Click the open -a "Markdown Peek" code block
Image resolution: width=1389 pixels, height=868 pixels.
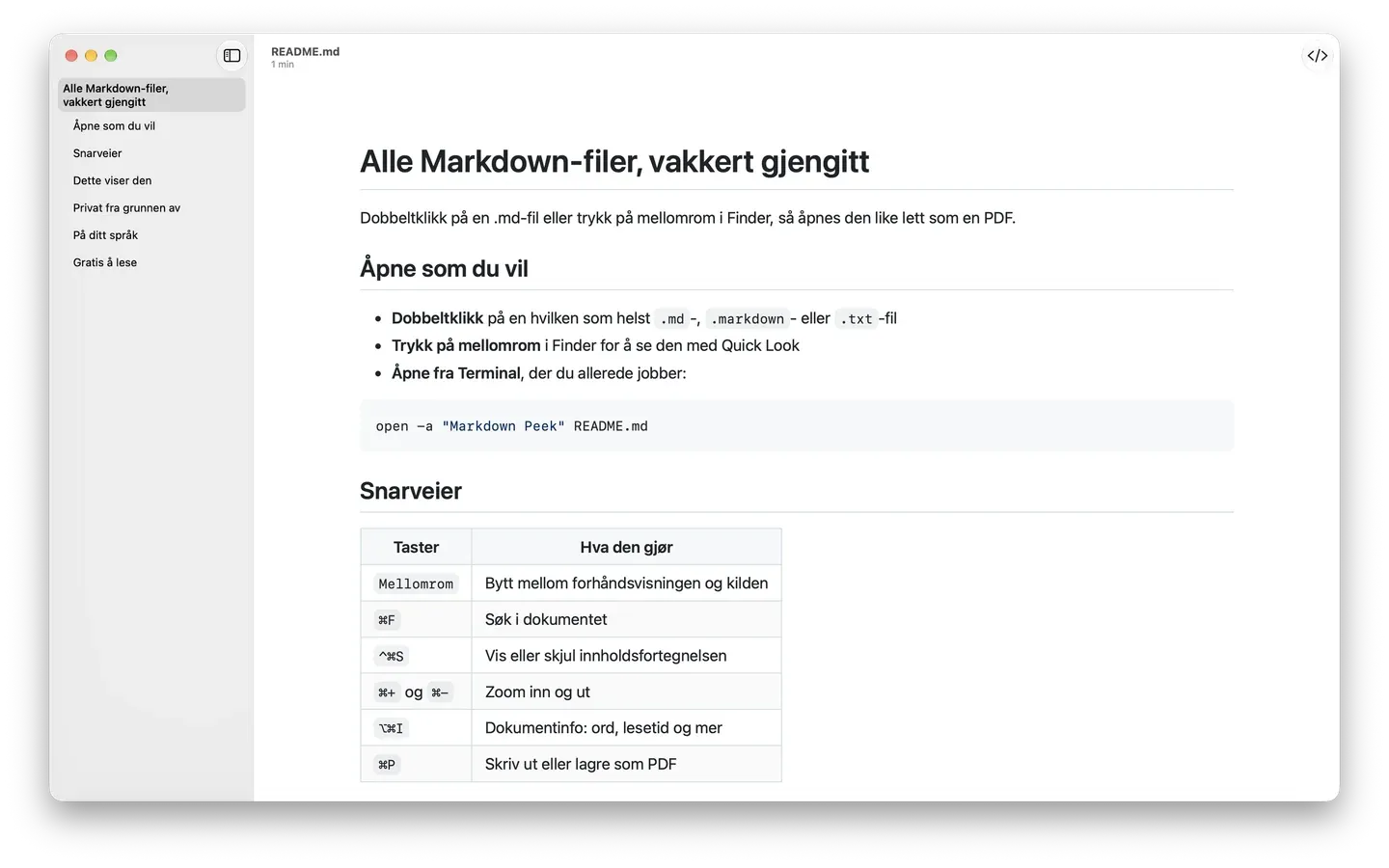797,426
